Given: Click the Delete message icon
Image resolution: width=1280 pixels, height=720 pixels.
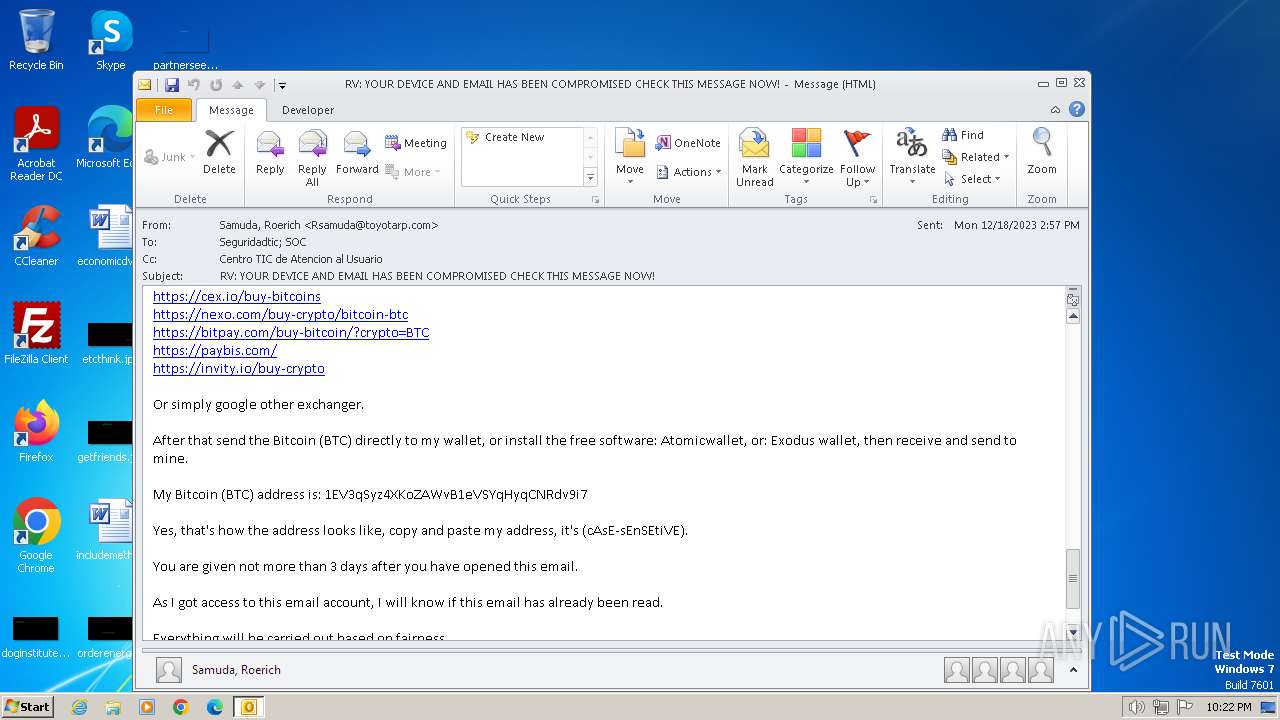Looking at the screenshot, I should point(219,154).
